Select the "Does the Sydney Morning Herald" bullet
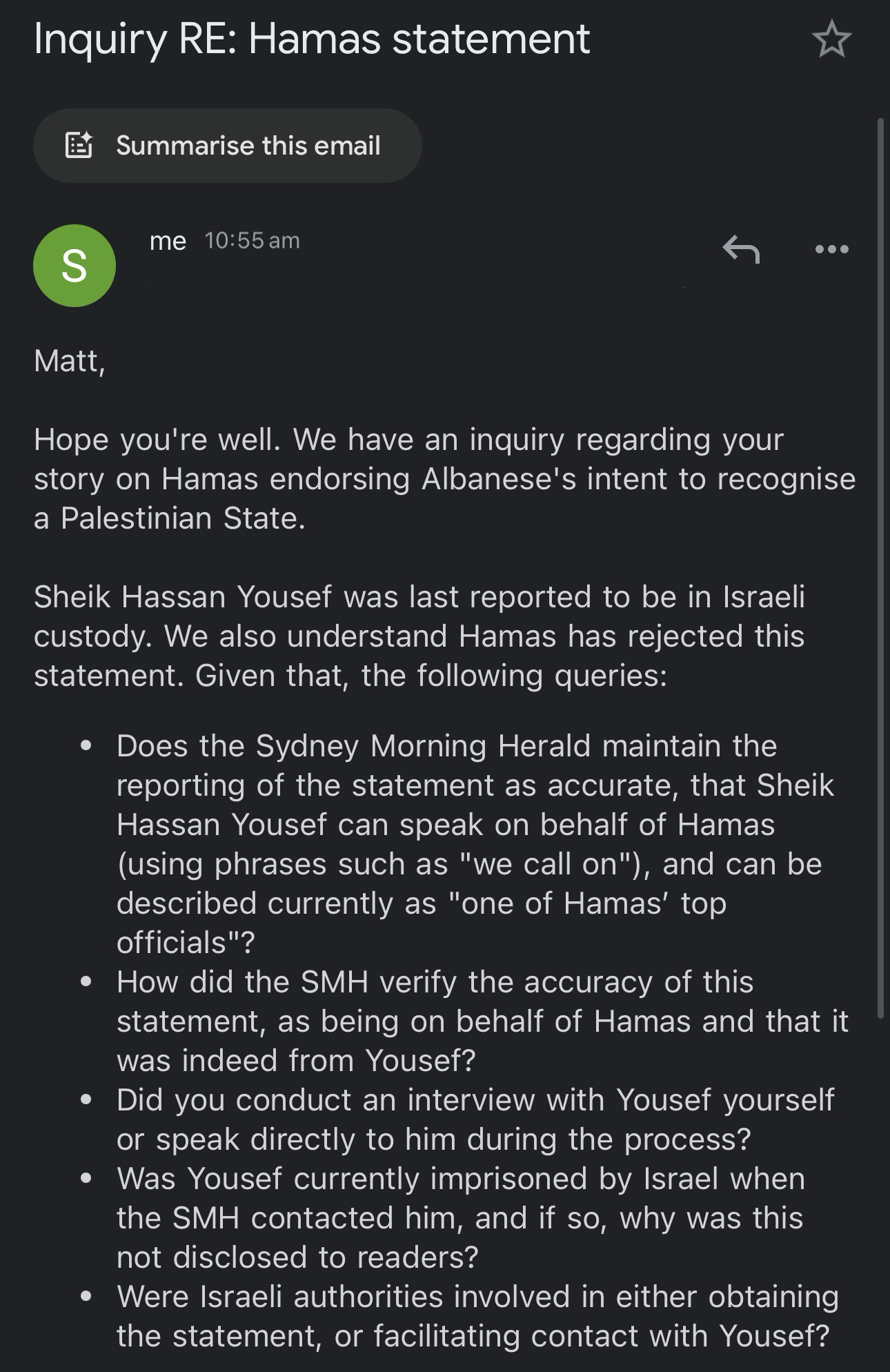The width and height of the screenshot is (890, 1372). [446, 746]
